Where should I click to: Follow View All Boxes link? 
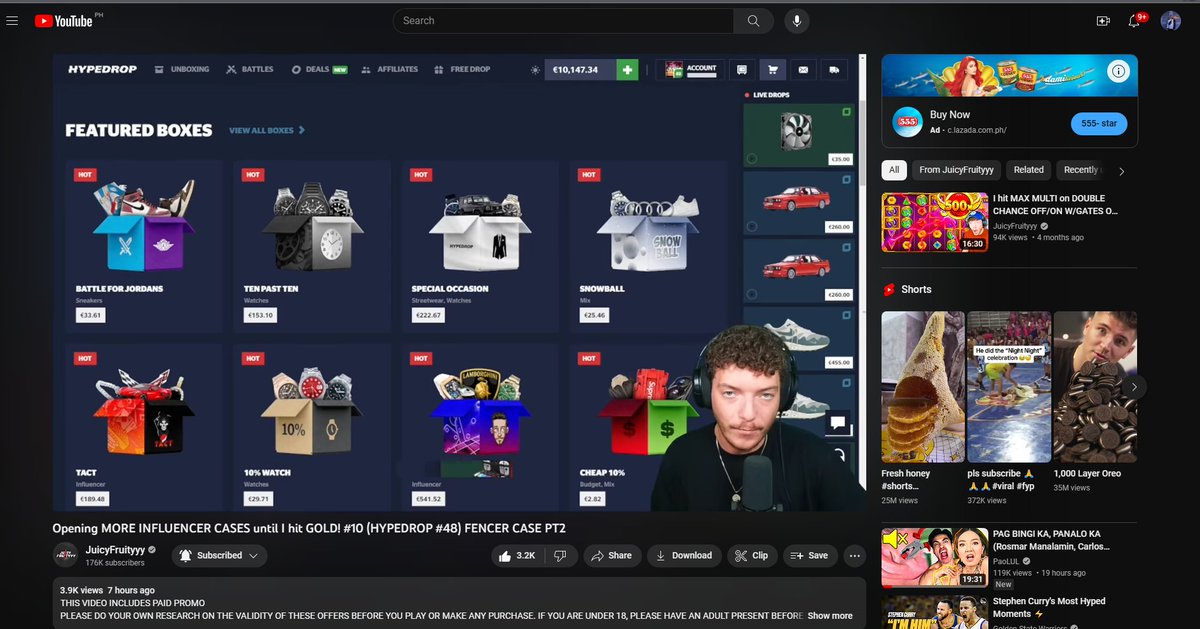(x=267, y=130)
